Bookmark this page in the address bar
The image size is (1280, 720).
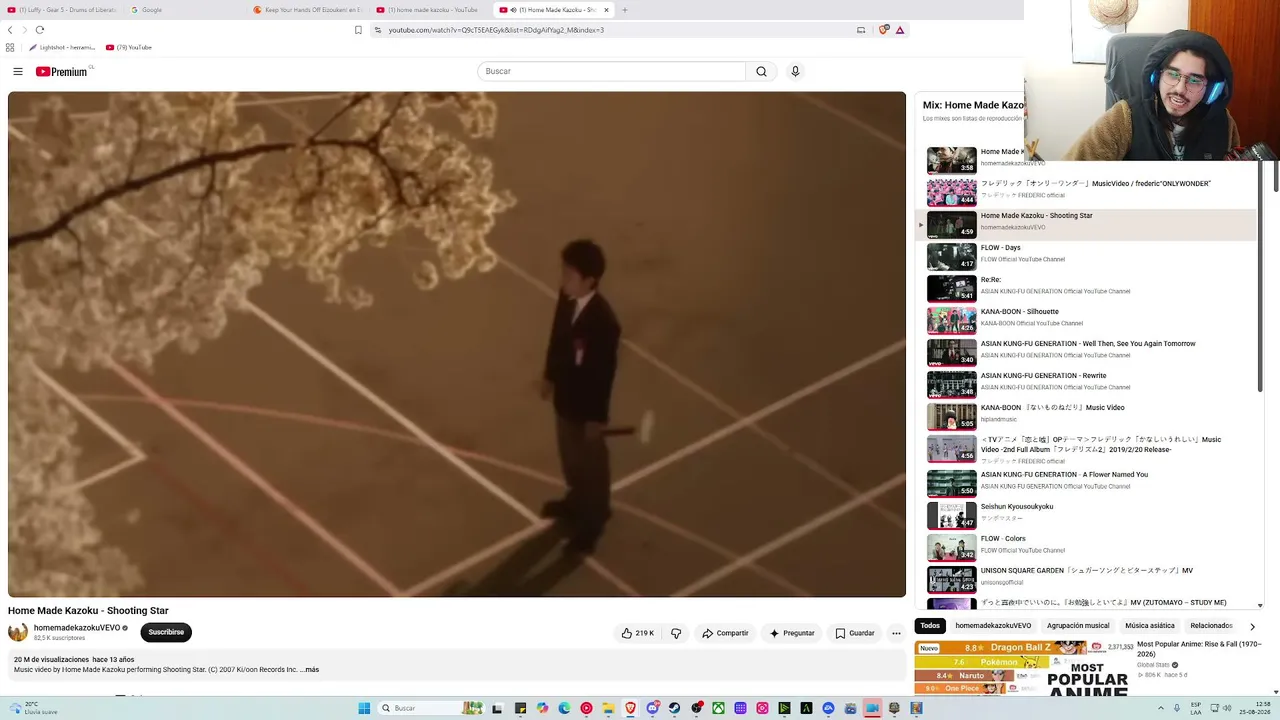pos(358,30)
